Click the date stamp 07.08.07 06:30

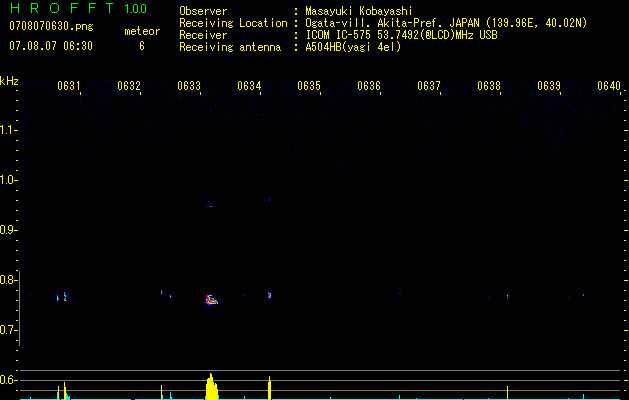[51, 46]
